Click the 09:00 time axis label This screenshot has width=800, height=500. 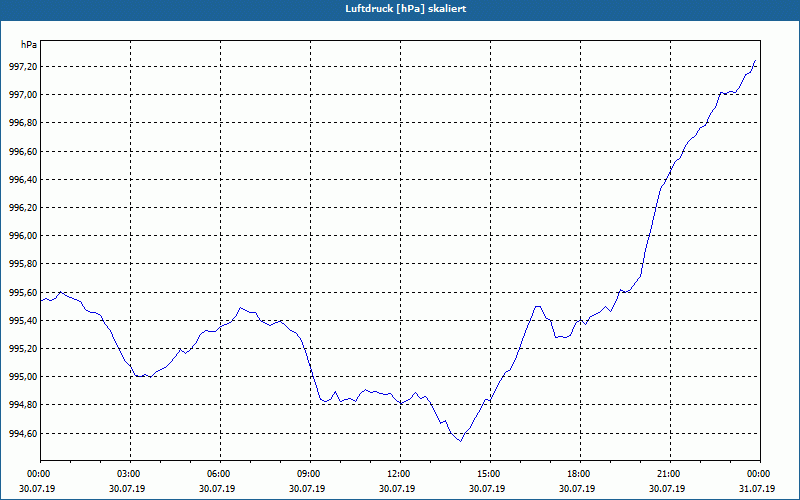(x=310, y=474)
